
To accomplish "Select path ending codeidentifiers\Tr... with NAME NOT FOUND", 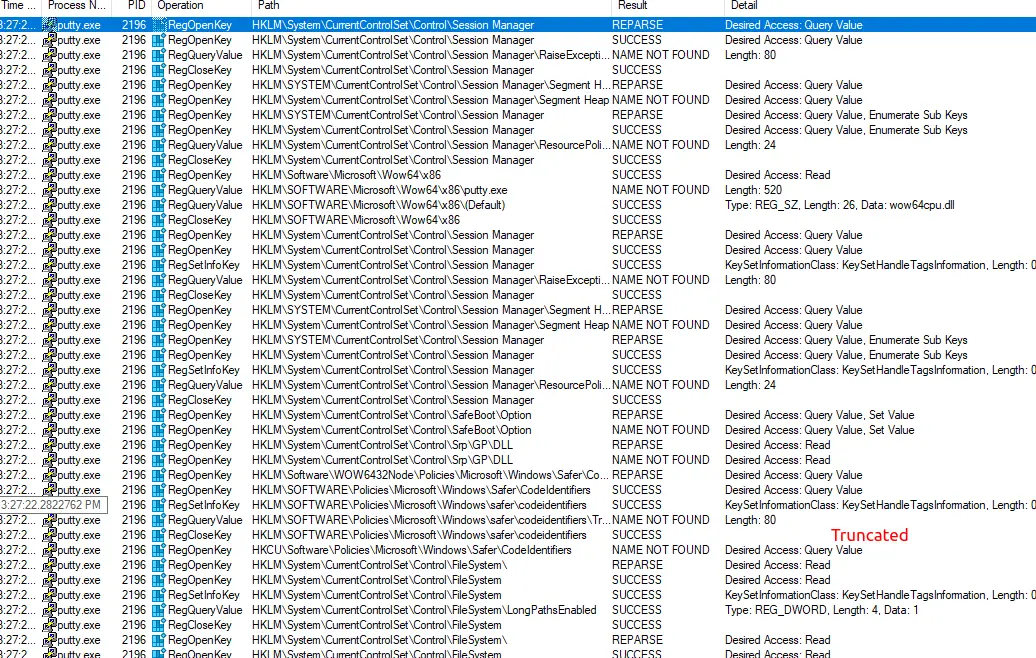I will (431, 521).
